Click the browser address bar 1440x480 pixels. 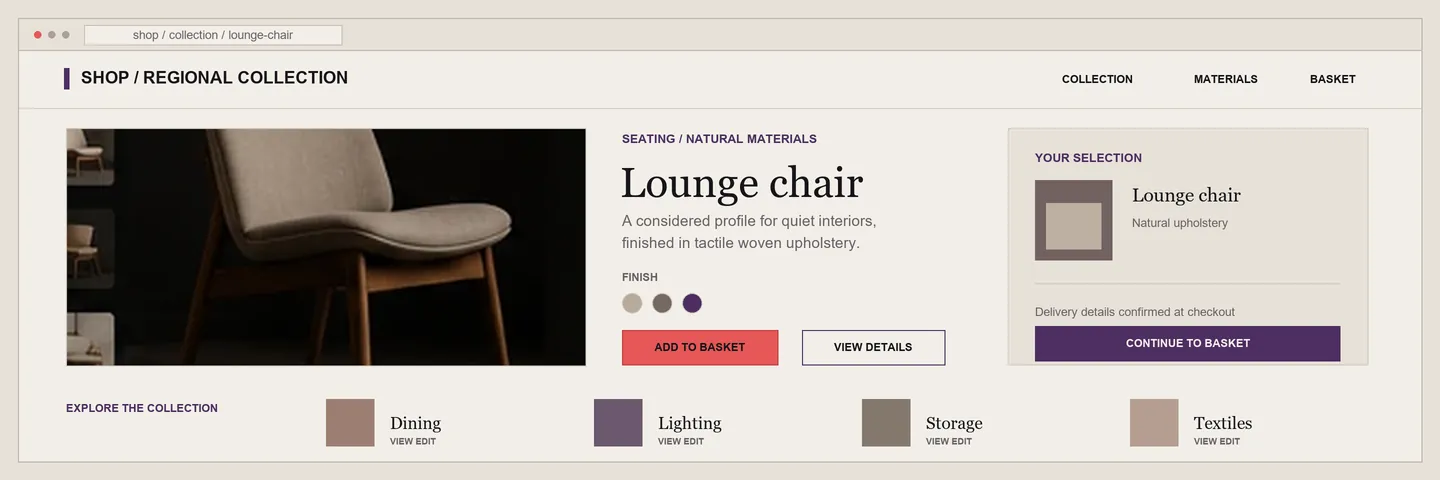click(213, 35)
